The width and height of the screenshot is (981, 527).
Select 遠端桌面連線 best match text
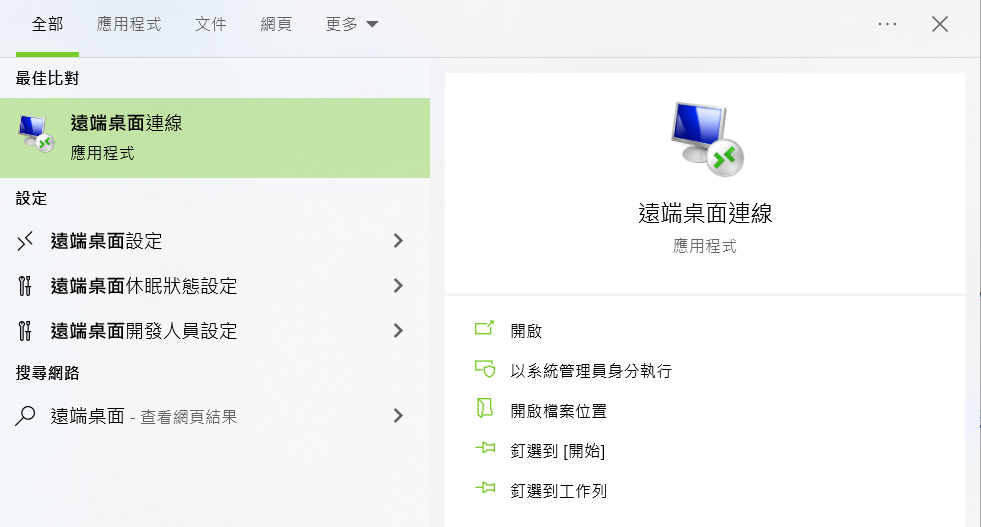pos(126,123)
